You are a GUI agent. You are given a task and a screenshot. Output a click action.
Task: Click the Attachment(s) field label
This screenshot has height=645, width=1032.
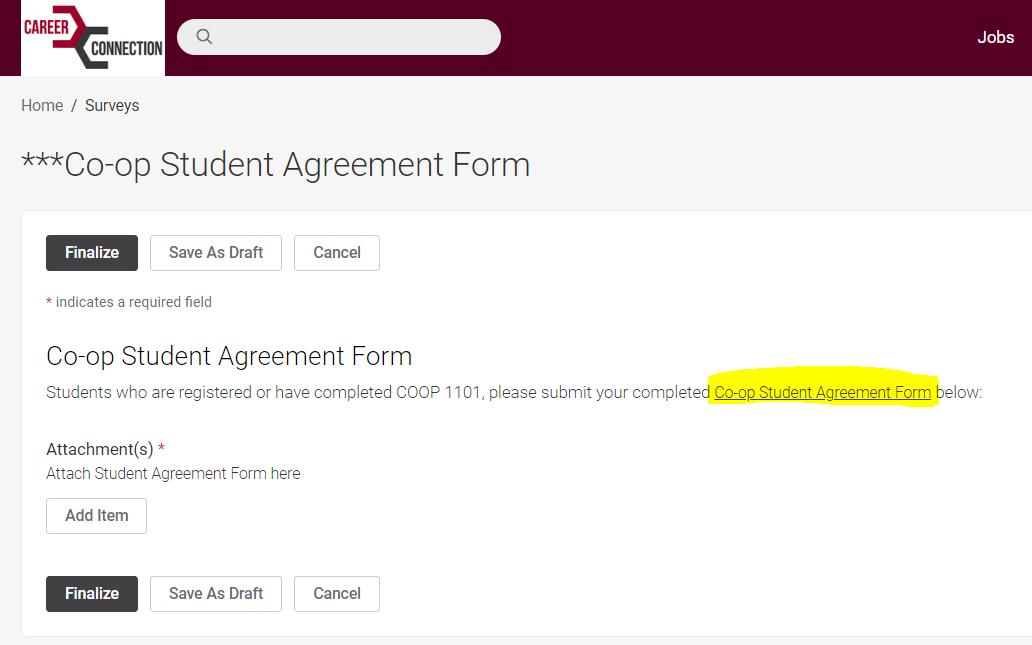click(x=100, y=449)
